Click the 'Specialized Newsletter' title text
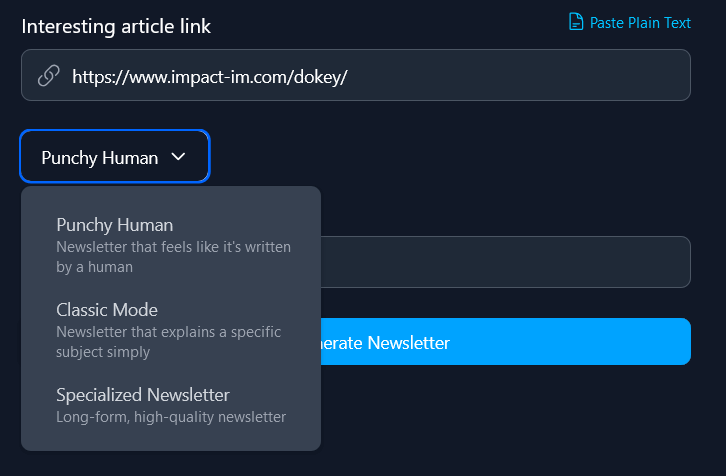This screenshot has width=726, height=476. click(143, 395)
